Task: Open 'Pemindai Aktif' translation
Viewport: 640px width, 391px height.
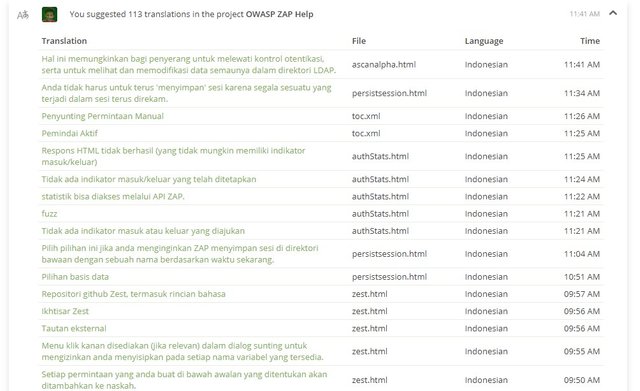Action: tap(70, 133)
